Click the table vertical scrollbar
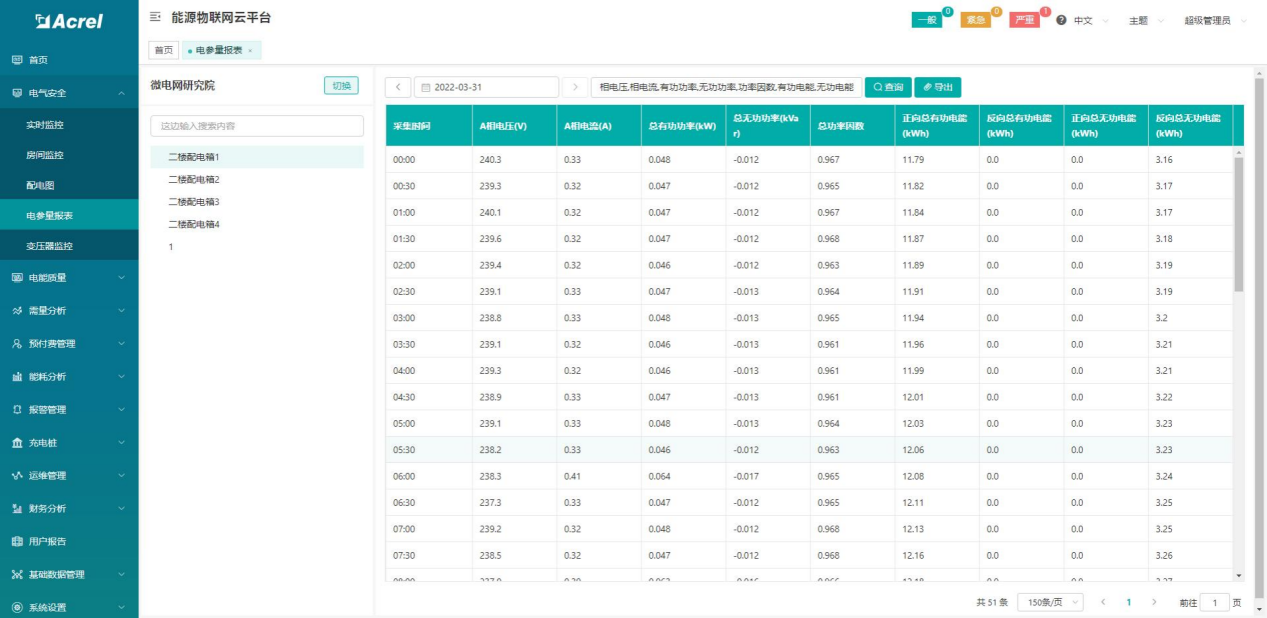The image size is (1267, 618). coord(1240,224)
